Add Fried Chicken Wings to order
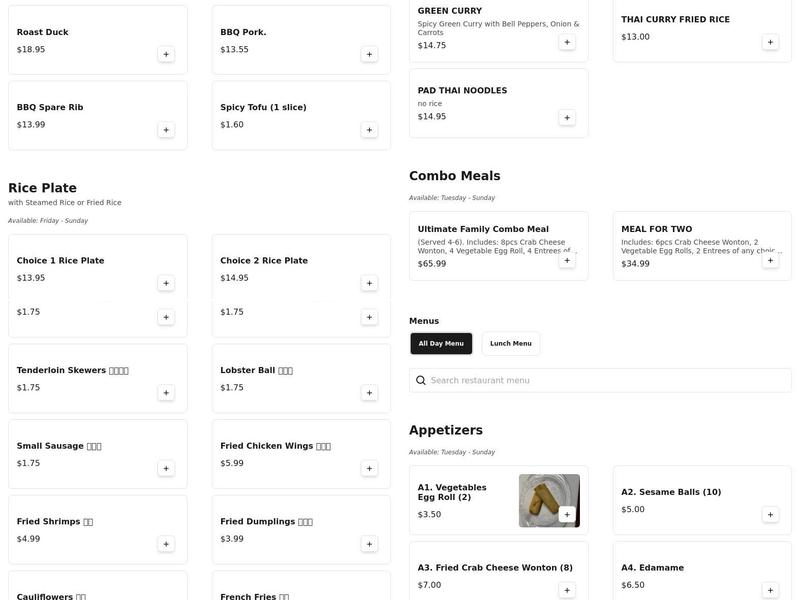This screenshot has height=600, width=800. click(369, 468)
